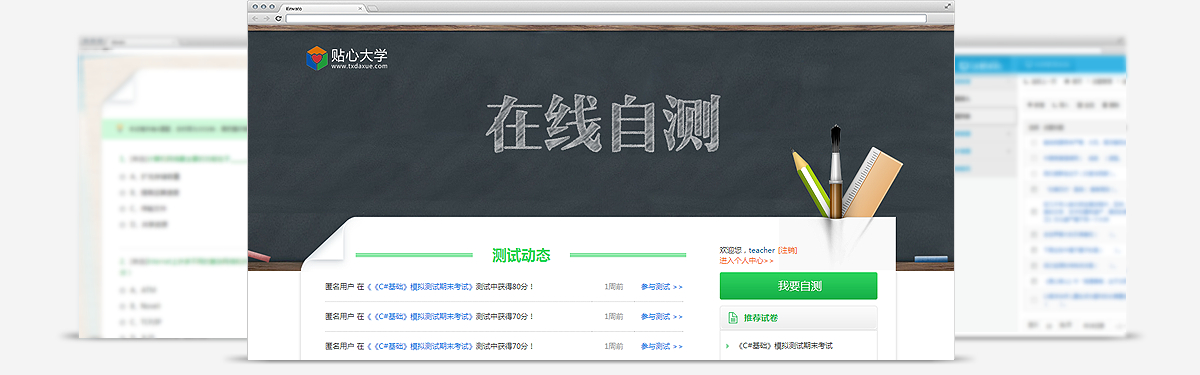The image size is (1200, 375).
Task: Click 参与测试 link in the 80分 row
Action: point(661,287)
